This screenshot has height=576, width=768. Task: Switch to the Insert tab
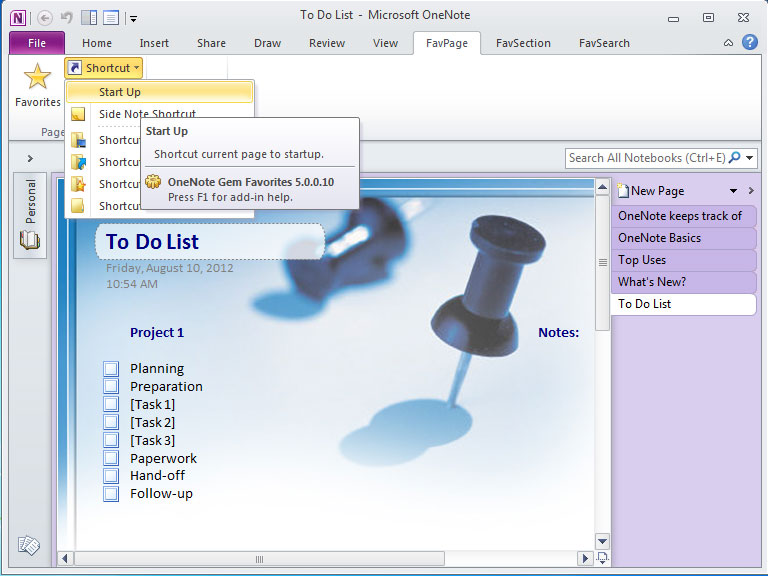pyautogui.click(x=154, y=43)
